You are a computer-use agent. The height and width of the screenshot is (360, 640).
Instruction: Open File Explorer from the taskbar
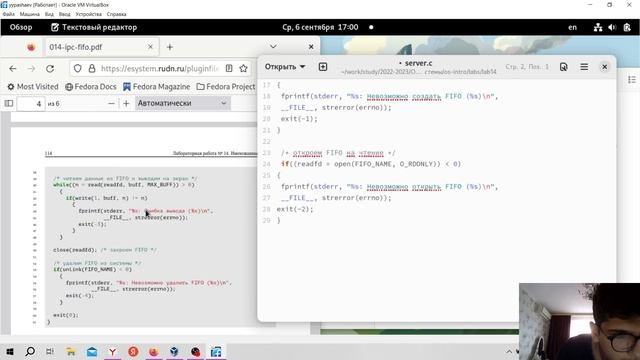[x=71, y=351]
